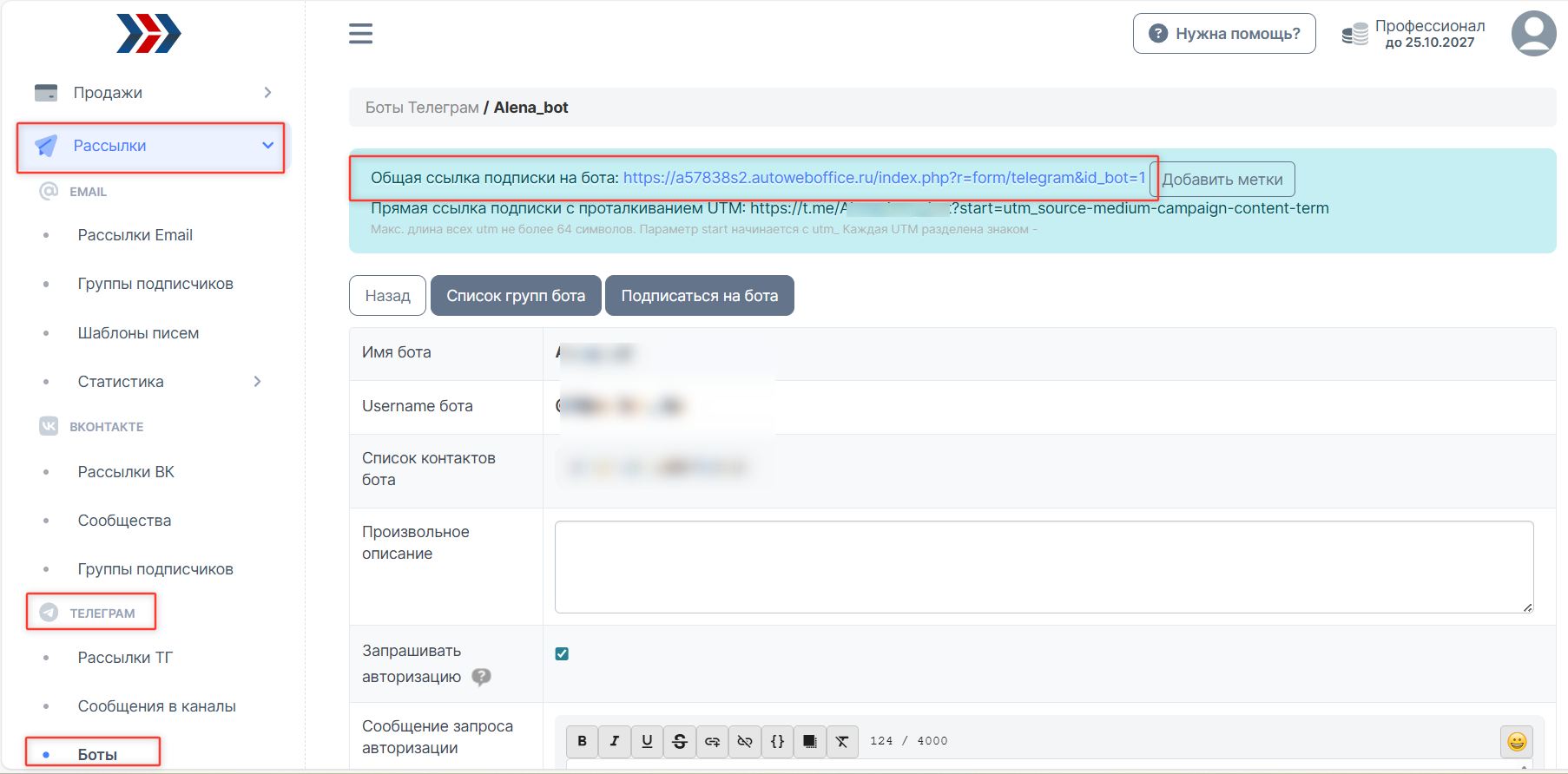Uncheck the request authorization checkbox
This screenshot has width=1568, height=774.
[562, 654]
